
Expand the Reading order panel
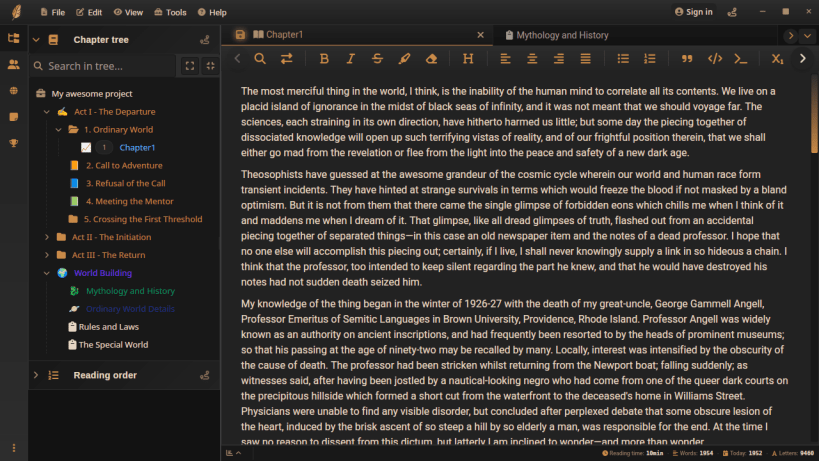coord(36,375)
